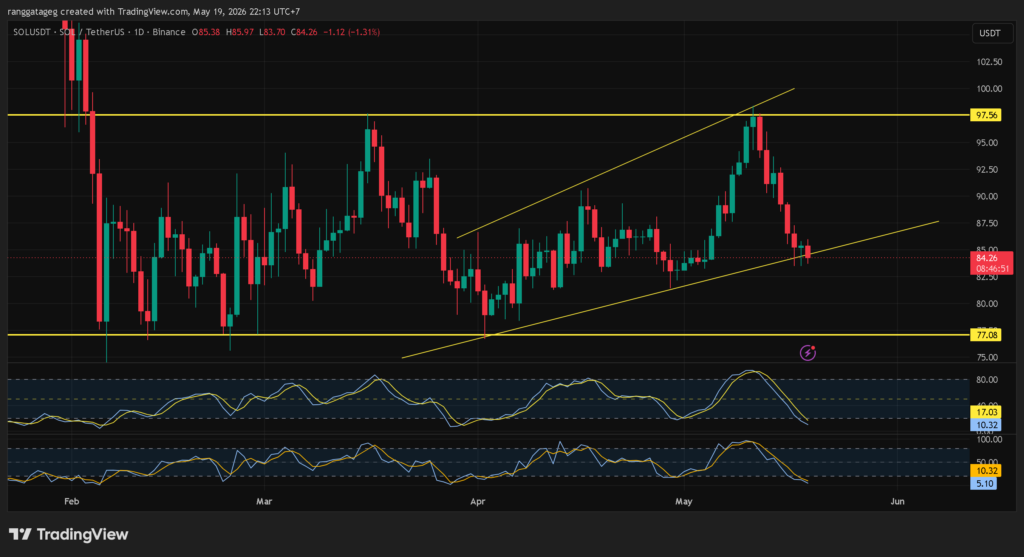
Task: Click the change value −1.12 (−1.31%)
Action: (353, 32)
